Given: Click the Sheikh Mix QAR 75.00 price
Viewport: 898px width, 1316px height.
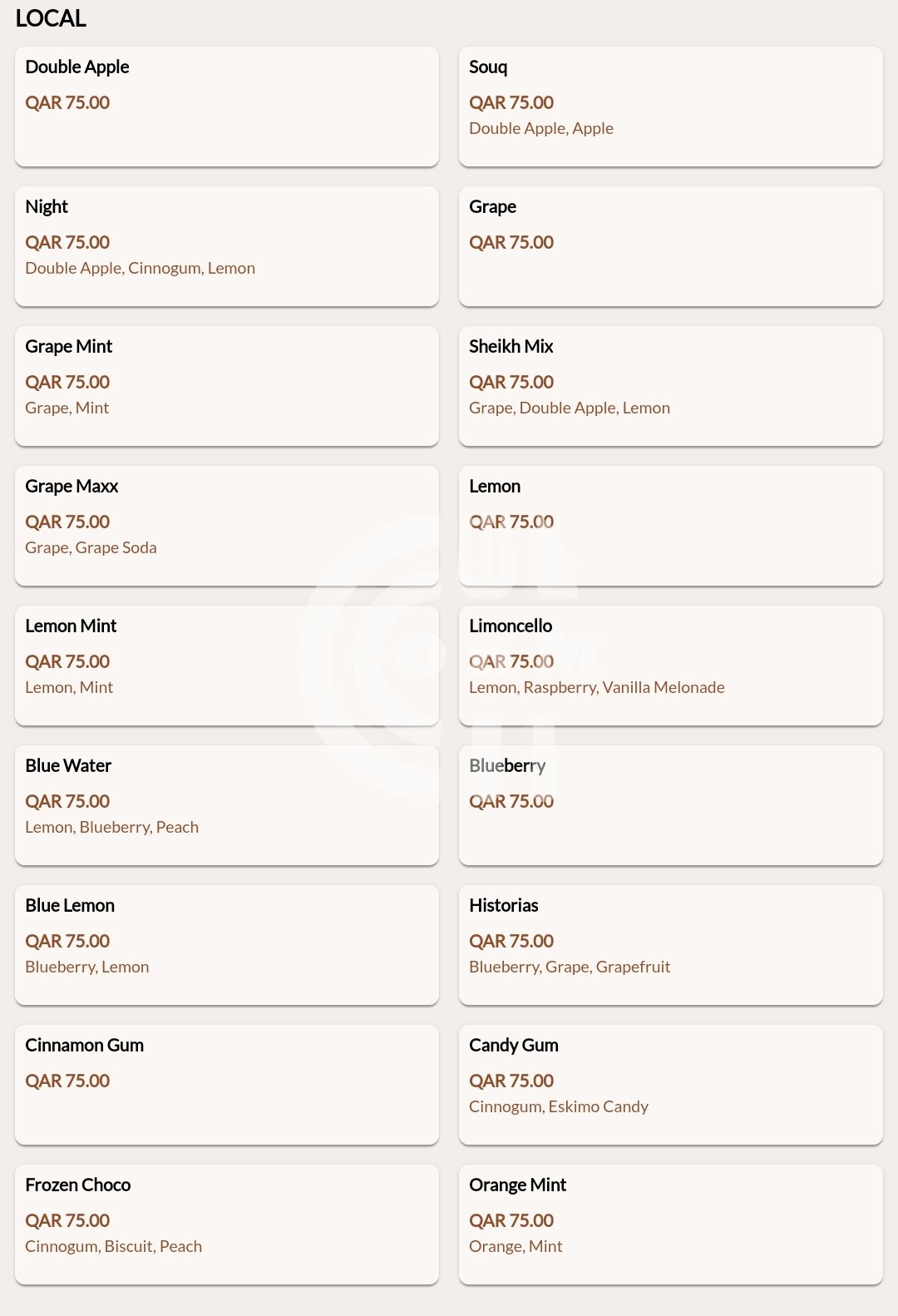Looking at the screenshot, I should coord(511,383).
